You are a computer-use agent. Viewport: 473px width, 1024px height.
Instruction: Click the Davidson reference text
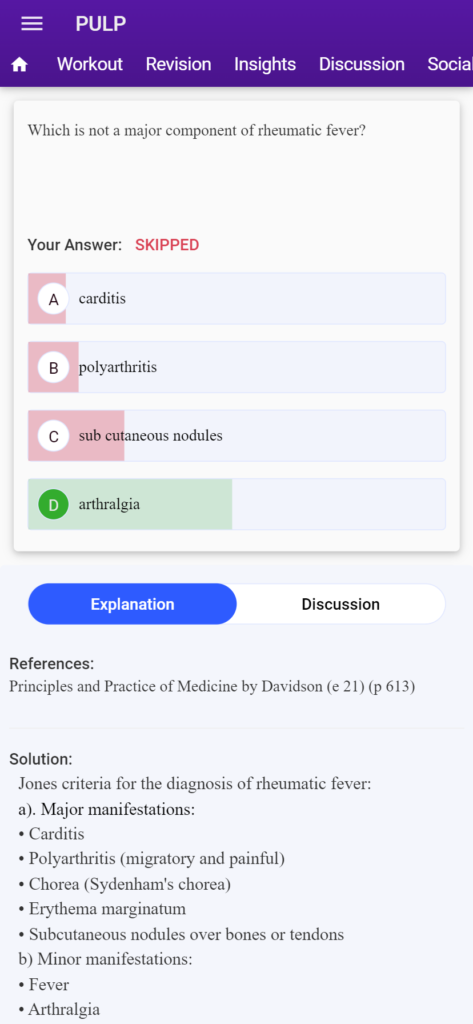coord(212,687)
